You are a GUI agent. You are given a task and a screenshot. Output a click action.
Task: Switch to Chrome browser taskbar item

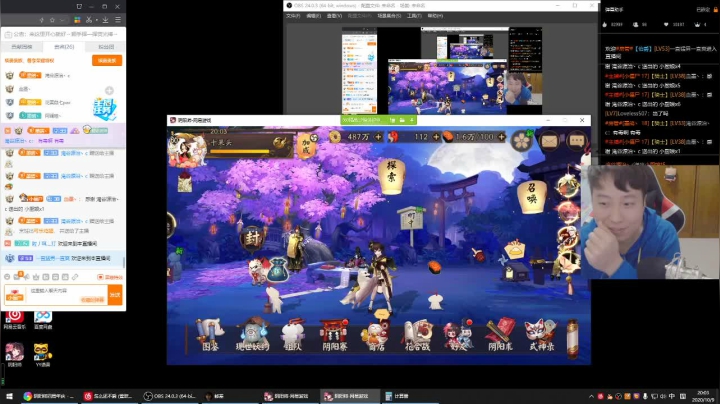(49, 396)
